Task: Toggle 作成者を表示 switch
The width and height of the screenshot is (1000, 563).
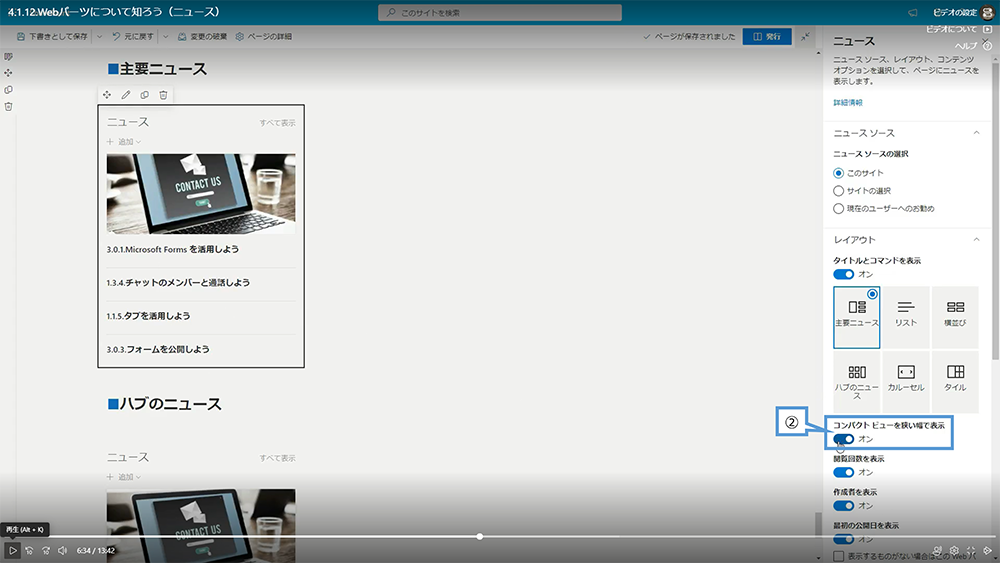Action: coord(844,506)
